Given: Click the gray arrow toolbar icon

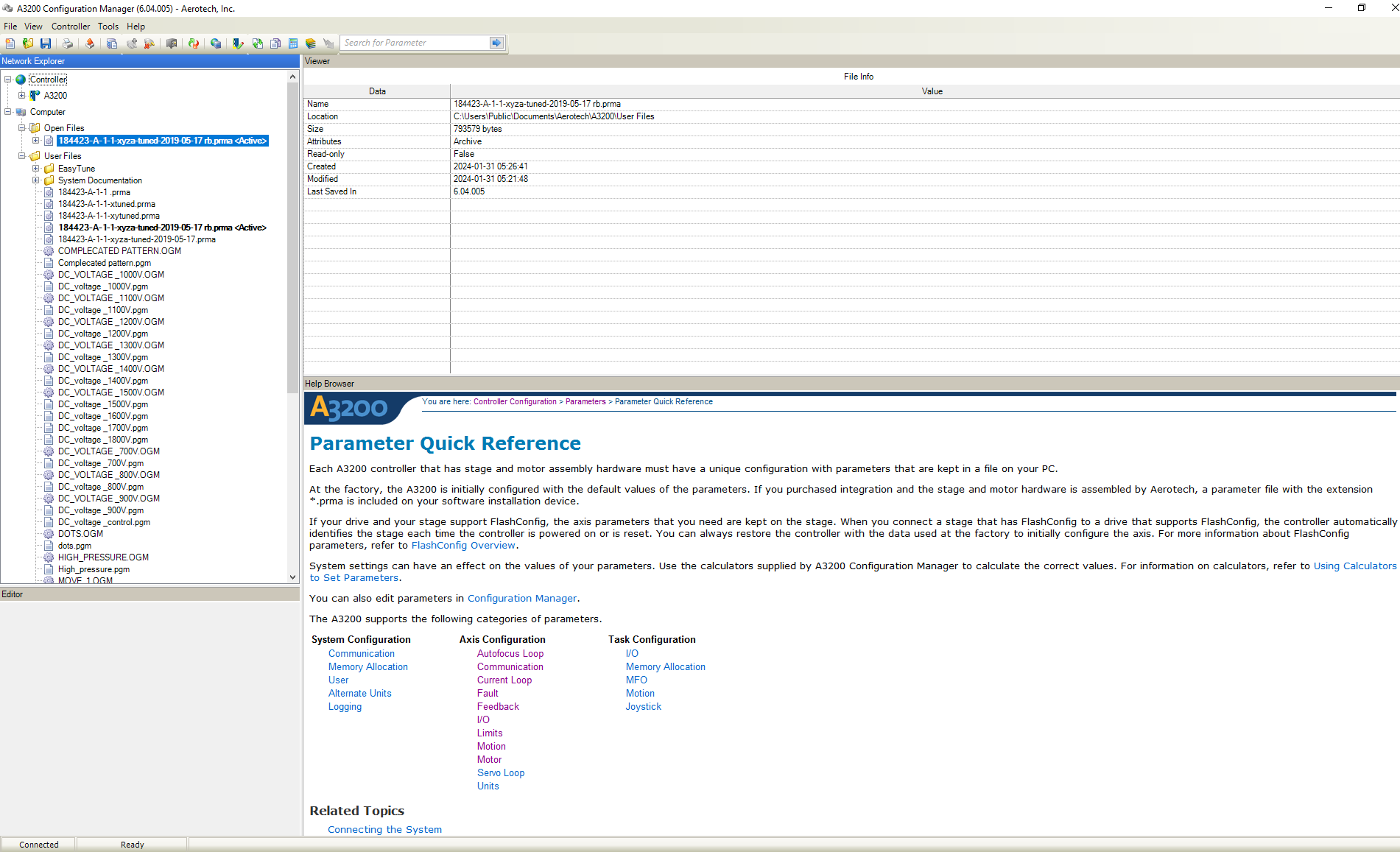Looking at the screenshot, I should [x=328, y=43].
